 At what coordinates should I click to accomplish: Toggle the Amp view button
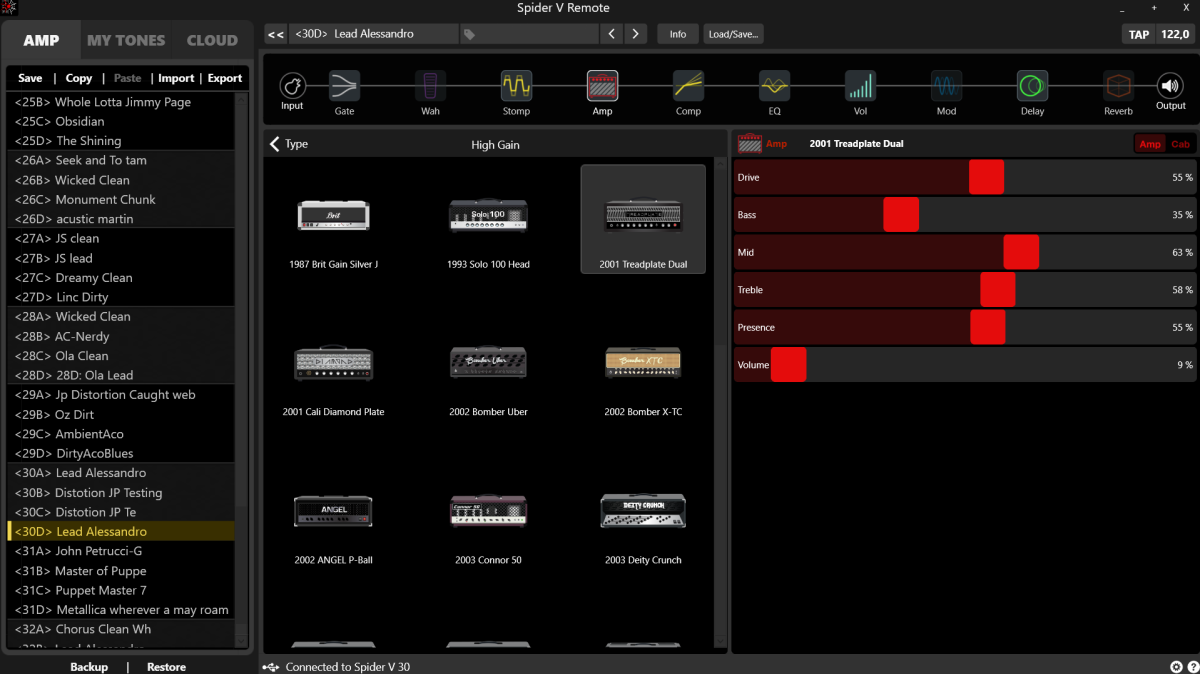click(x=1150, y=144)
